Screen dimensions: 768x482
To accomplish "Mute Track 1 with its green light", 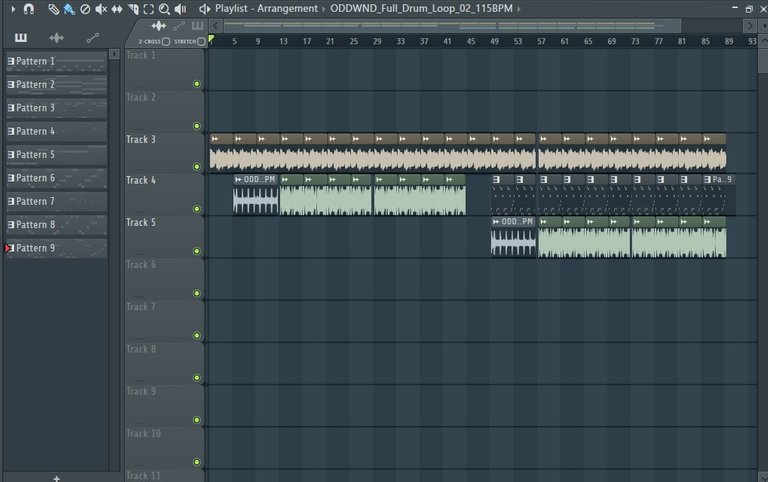I will tap(197, 84).
